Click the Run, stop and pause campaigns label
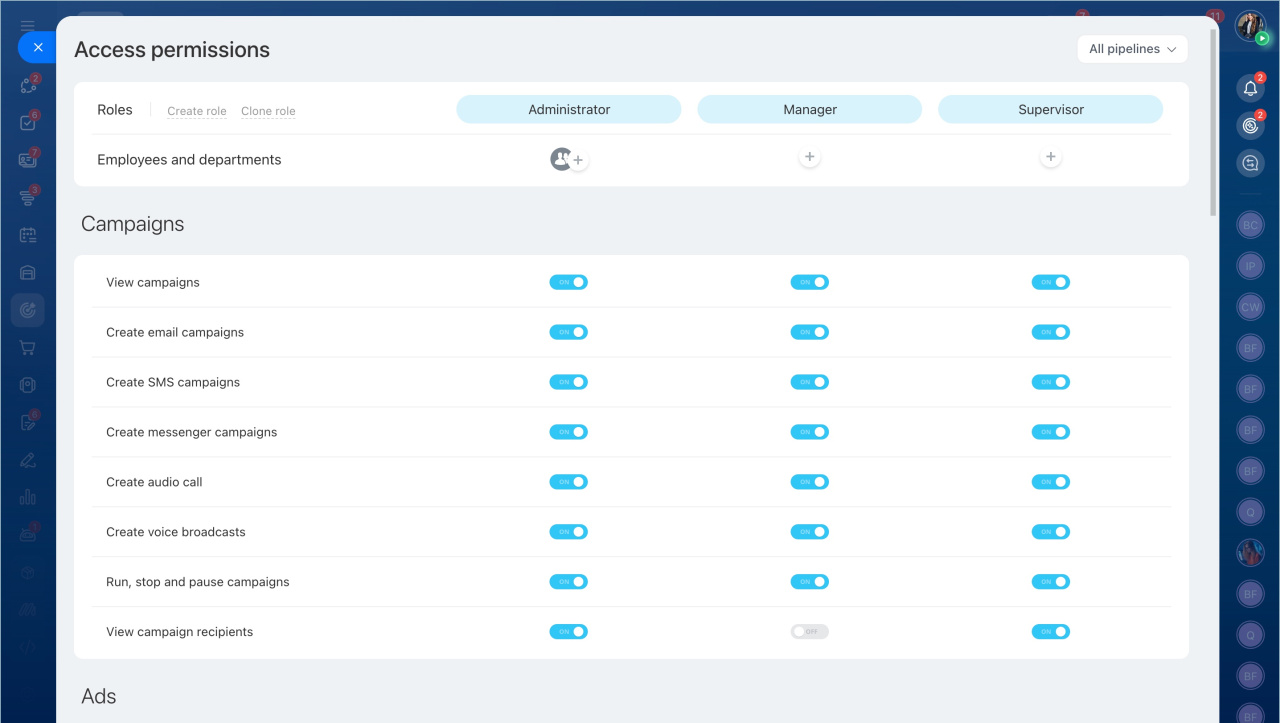1280x723 pixels. pos(198,582)
